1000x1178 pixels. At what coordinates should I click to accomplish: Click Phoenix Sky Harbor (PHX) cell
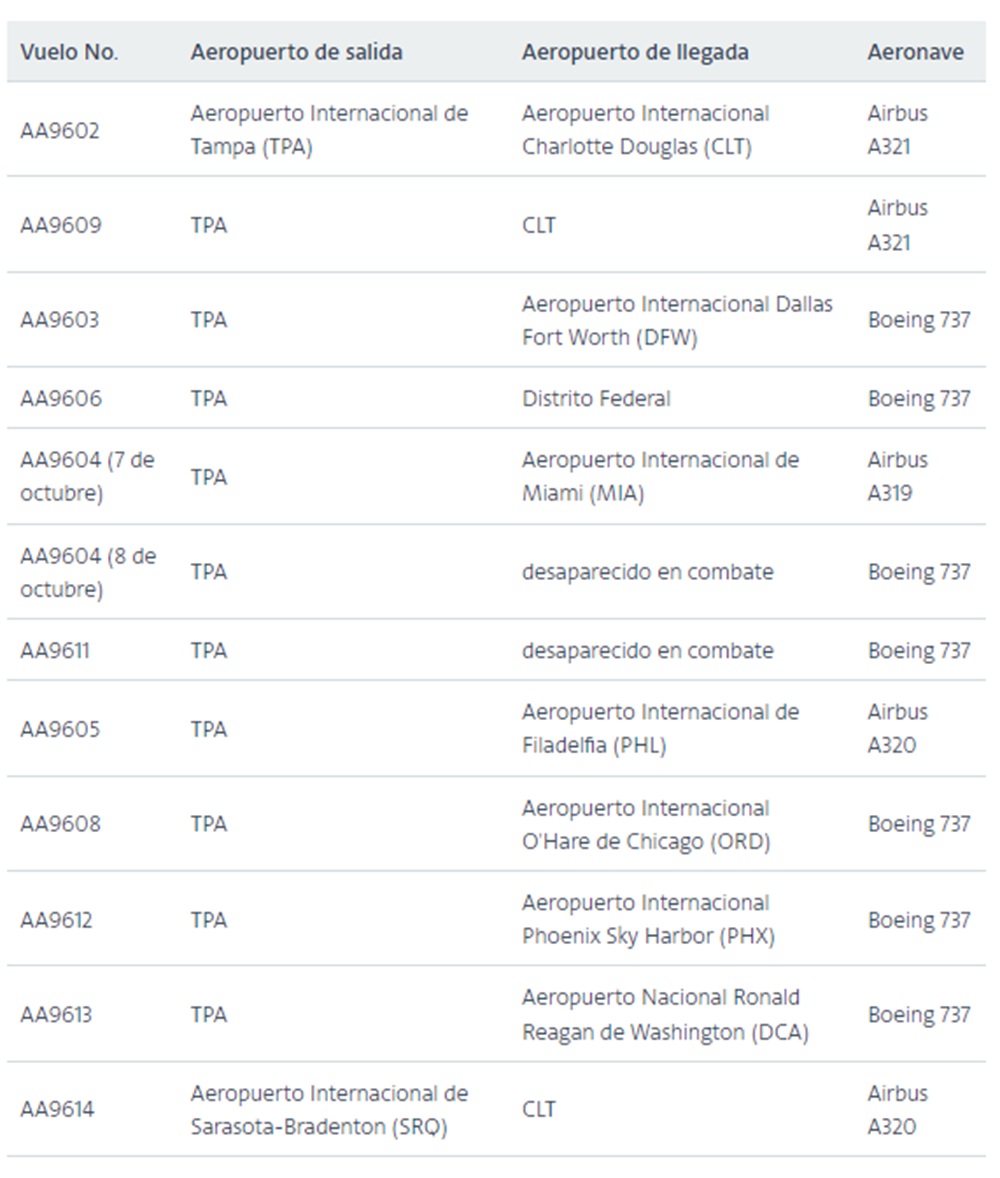(648, 919)
